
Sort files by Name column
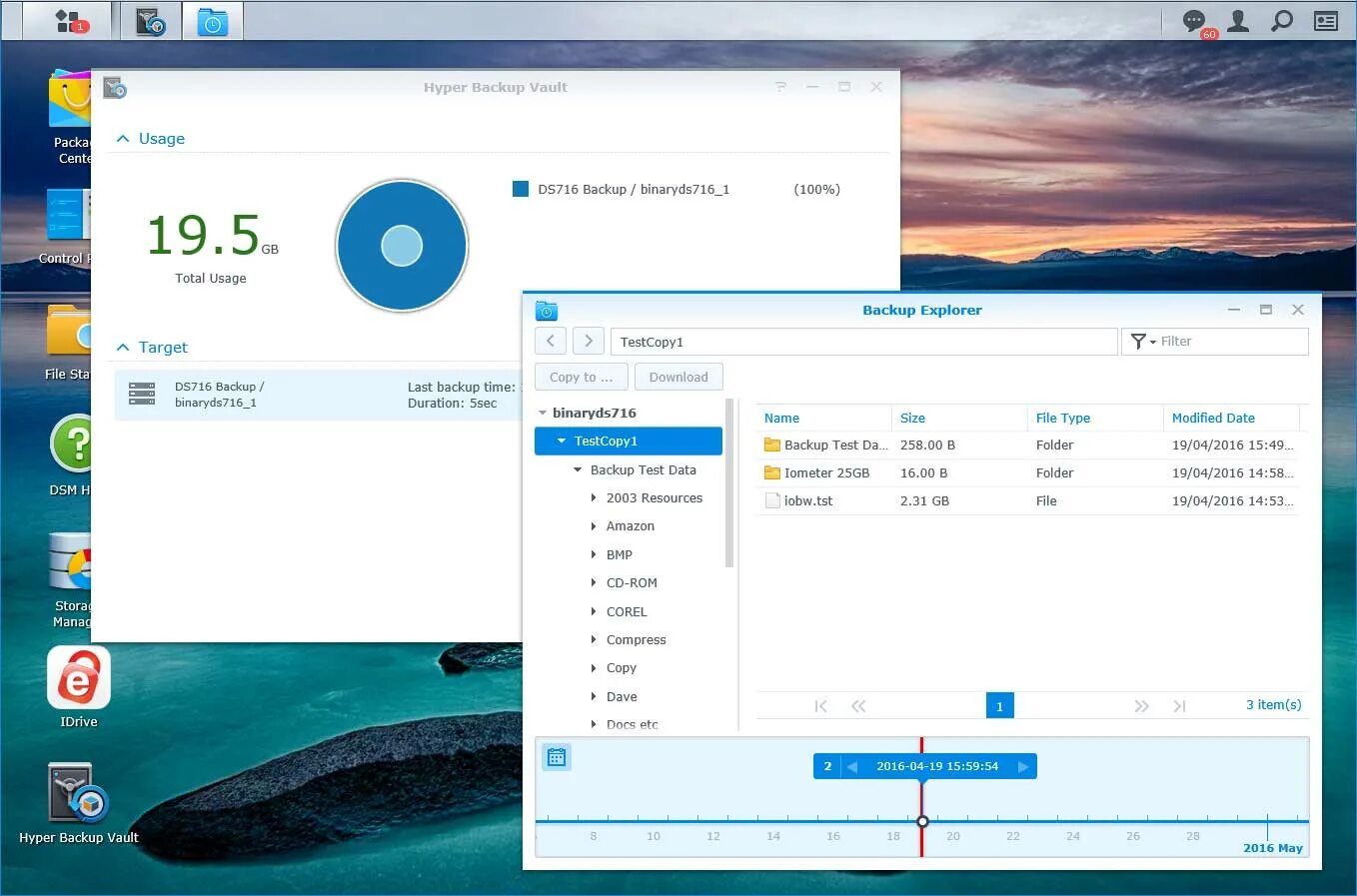click(823, 418)
